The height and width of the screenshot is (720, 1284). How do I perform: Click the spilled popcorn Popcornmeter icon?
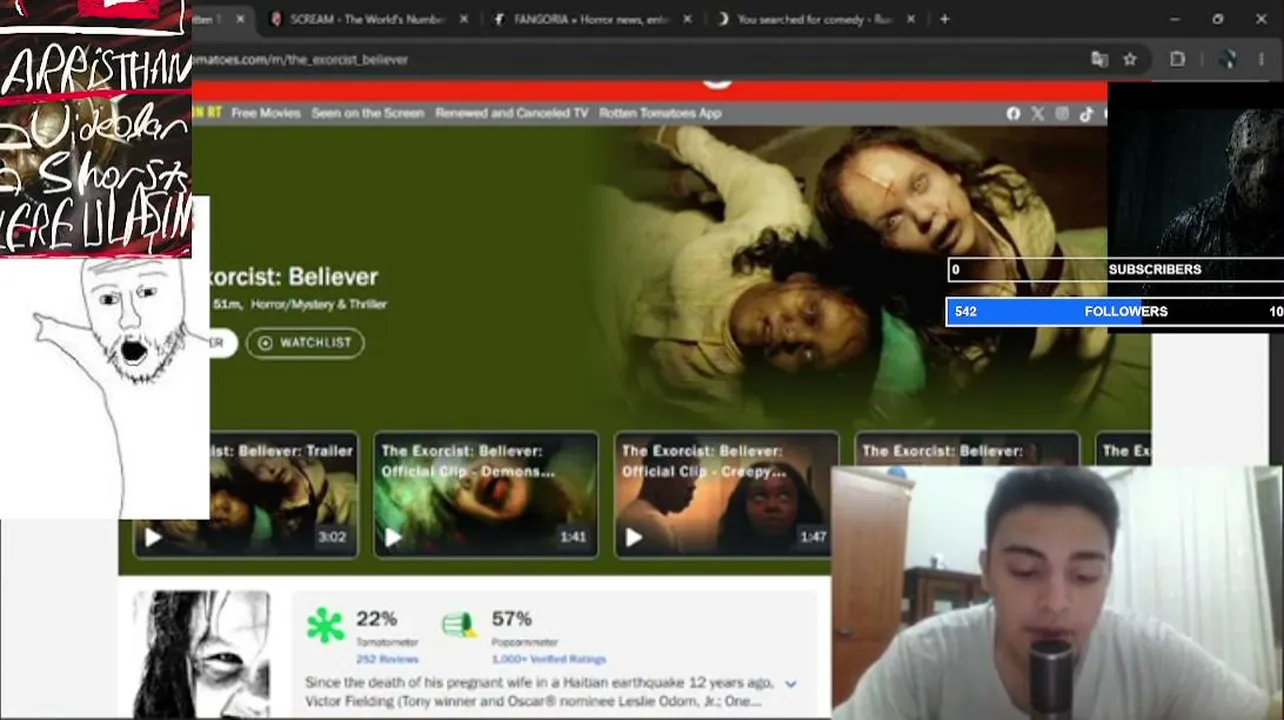tap(459, 625)
